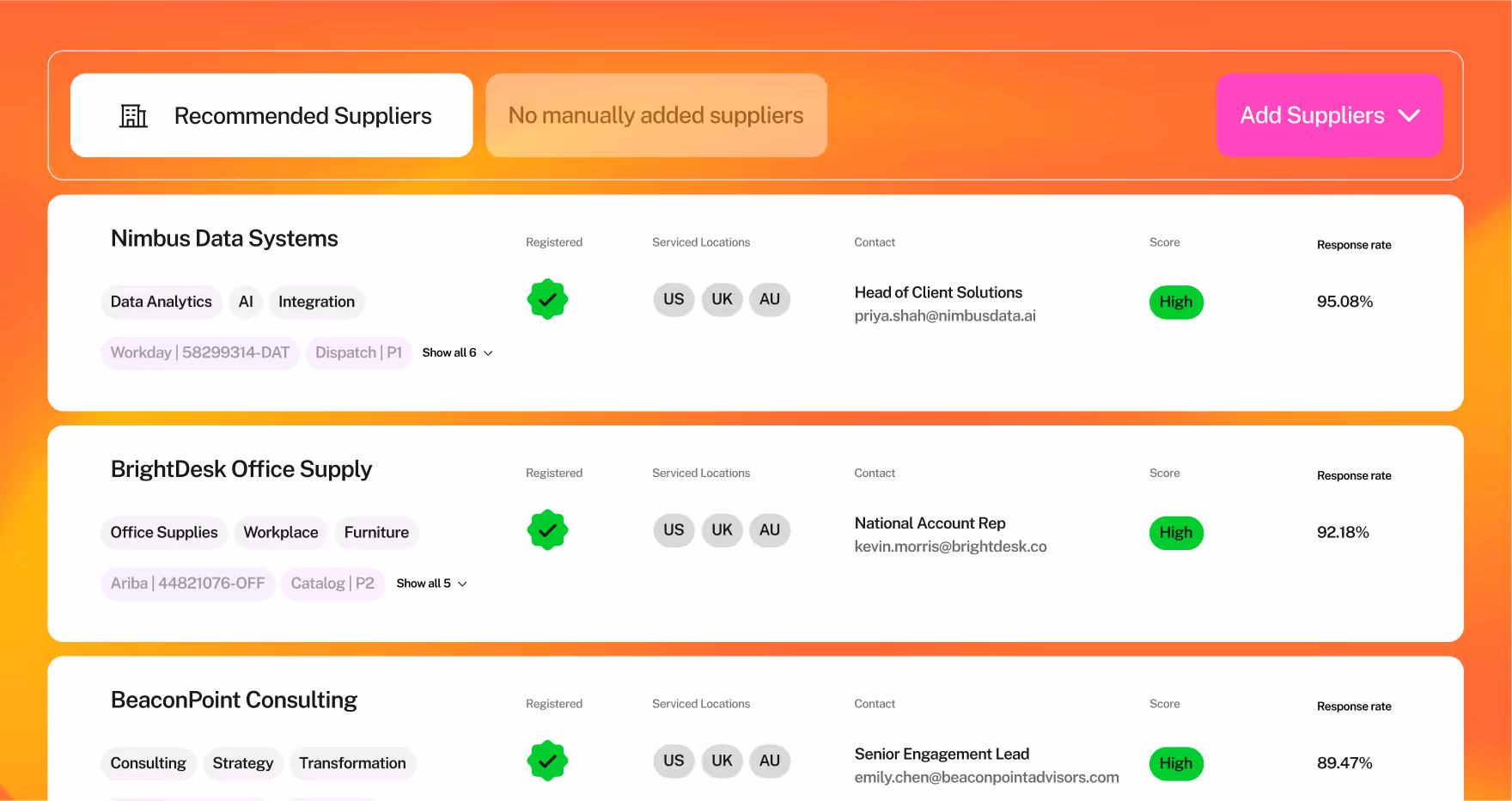Click the High score badge for Nimbus

[x=1176, y=303]
